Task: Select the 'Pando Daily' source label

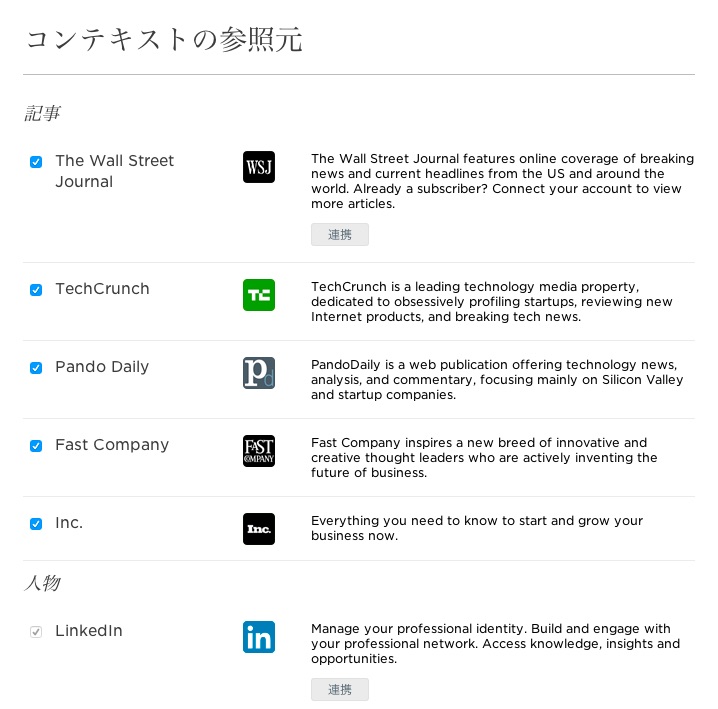Action: (x=102, y=367)
